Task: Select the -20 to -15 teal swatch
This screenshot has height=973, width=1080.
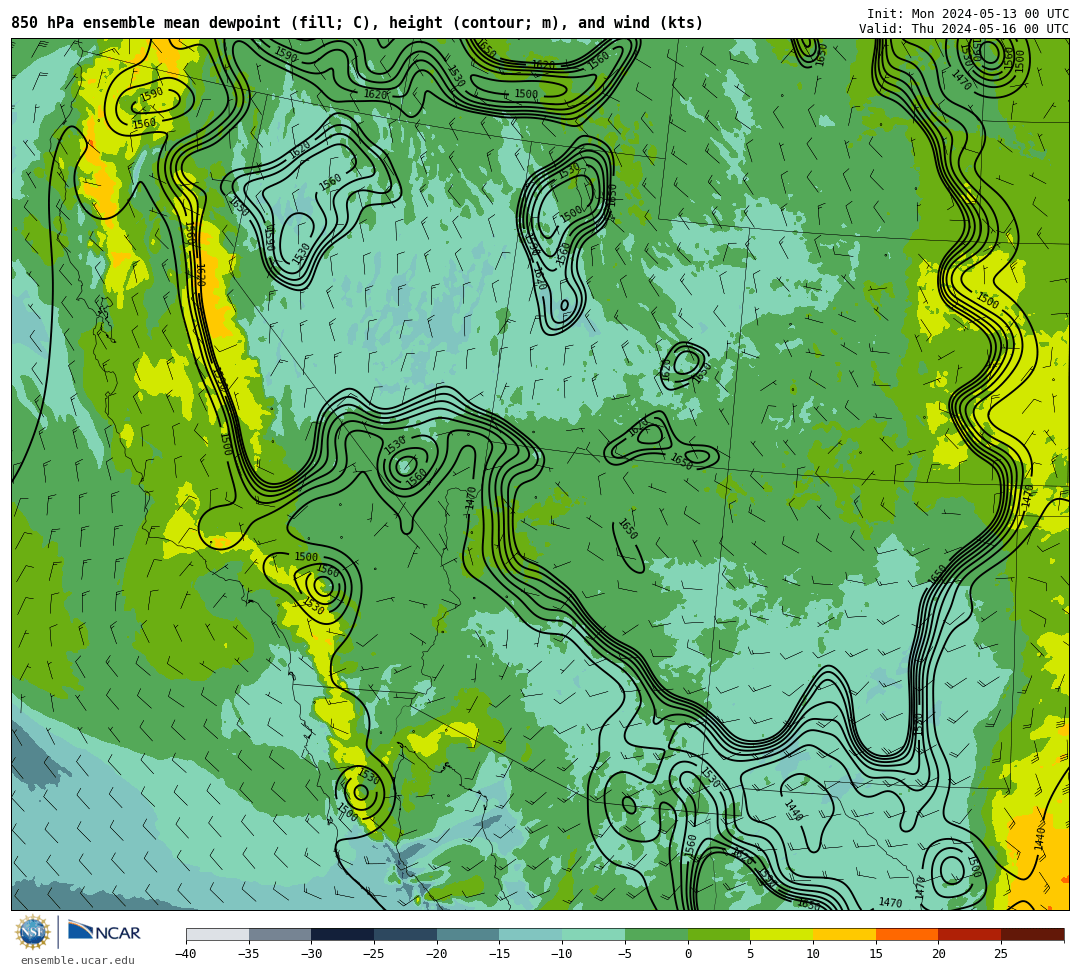Action: (x=468, y=934)
